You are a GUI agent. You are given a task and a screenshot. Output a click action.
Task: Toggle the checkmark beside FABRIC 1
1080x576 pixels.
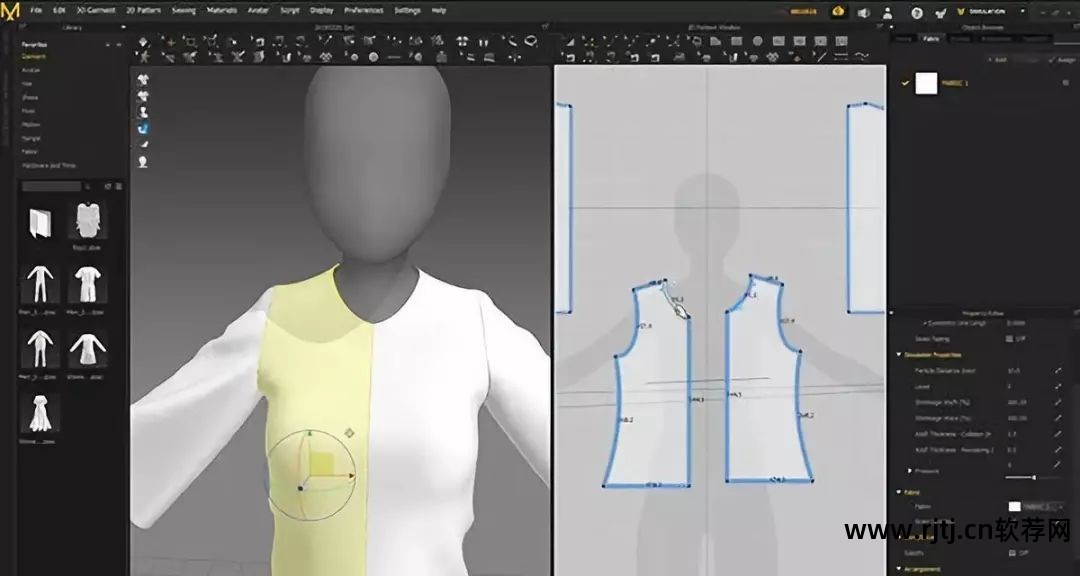905,83
